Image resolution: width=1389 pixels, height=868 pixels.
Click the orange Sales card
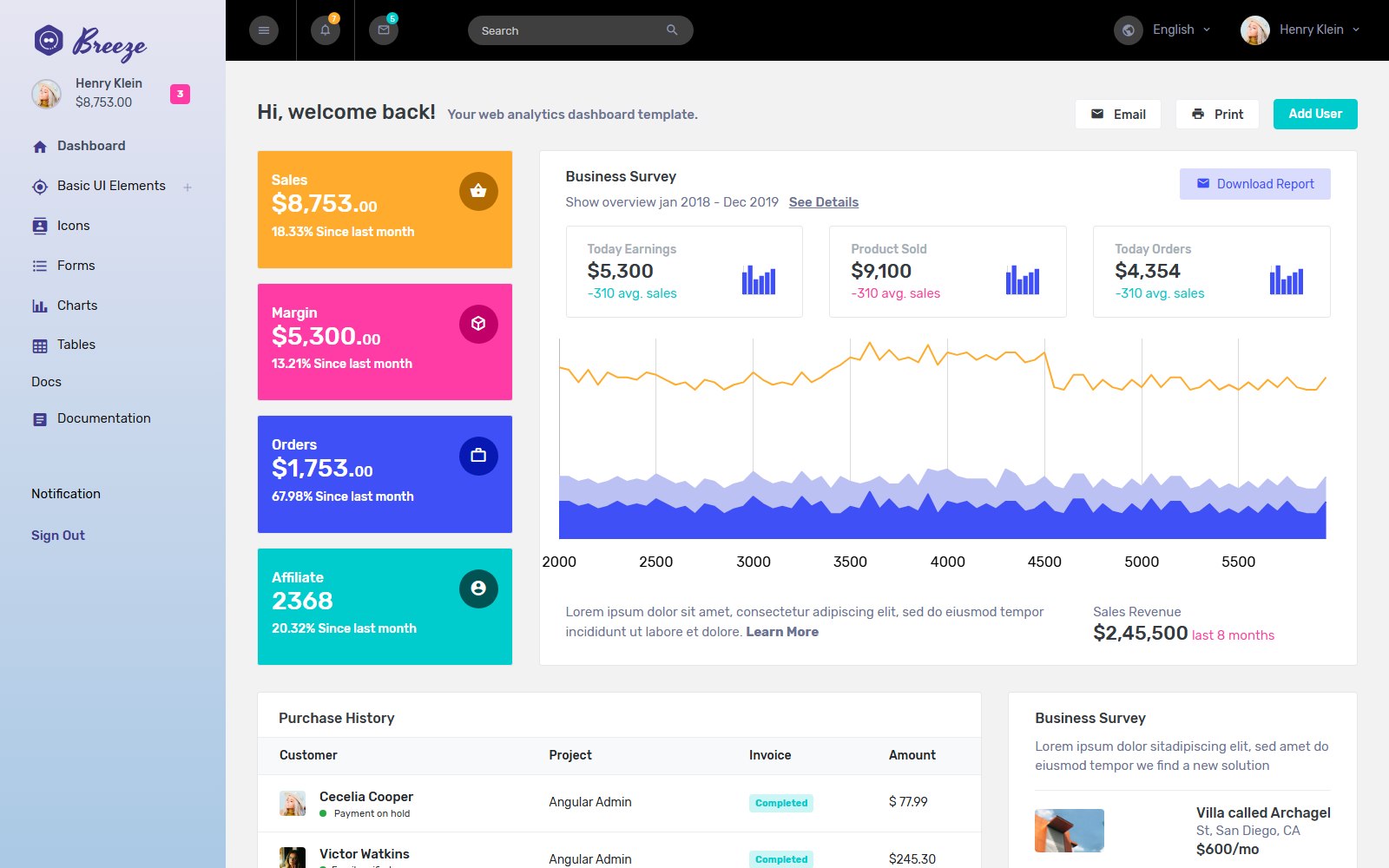coord(385,209)
